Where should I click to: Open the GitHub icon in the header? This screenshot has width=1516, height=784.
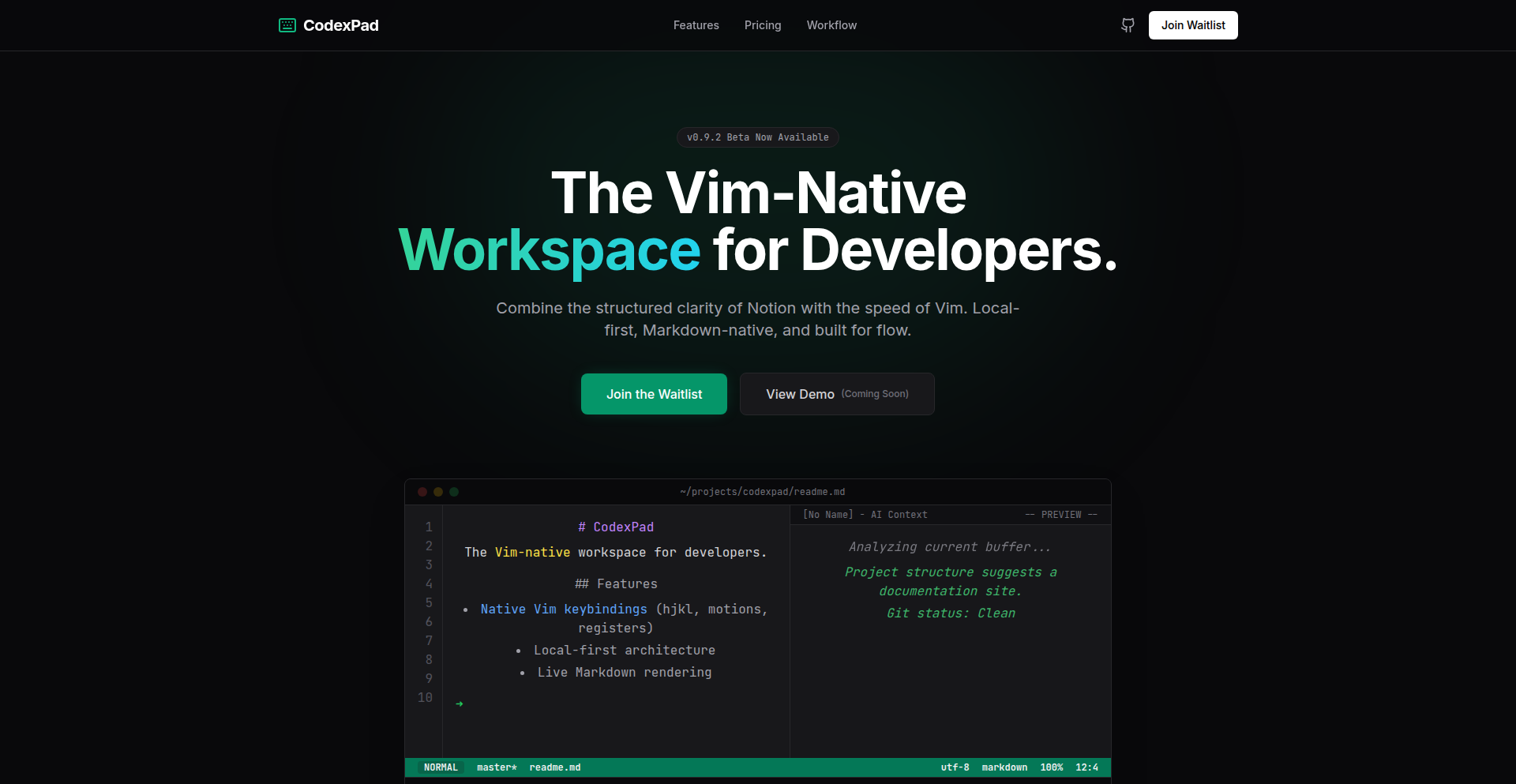click(1127, 25)
